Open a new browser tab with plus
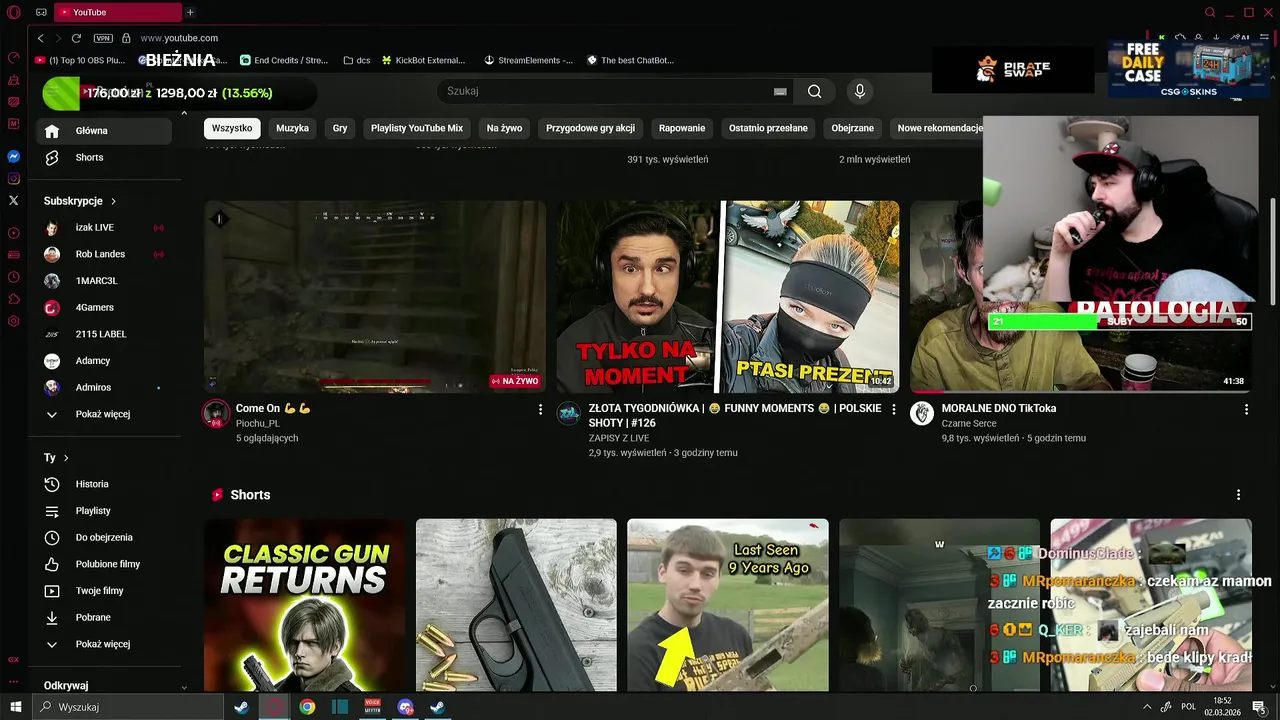 pos(190,12)
